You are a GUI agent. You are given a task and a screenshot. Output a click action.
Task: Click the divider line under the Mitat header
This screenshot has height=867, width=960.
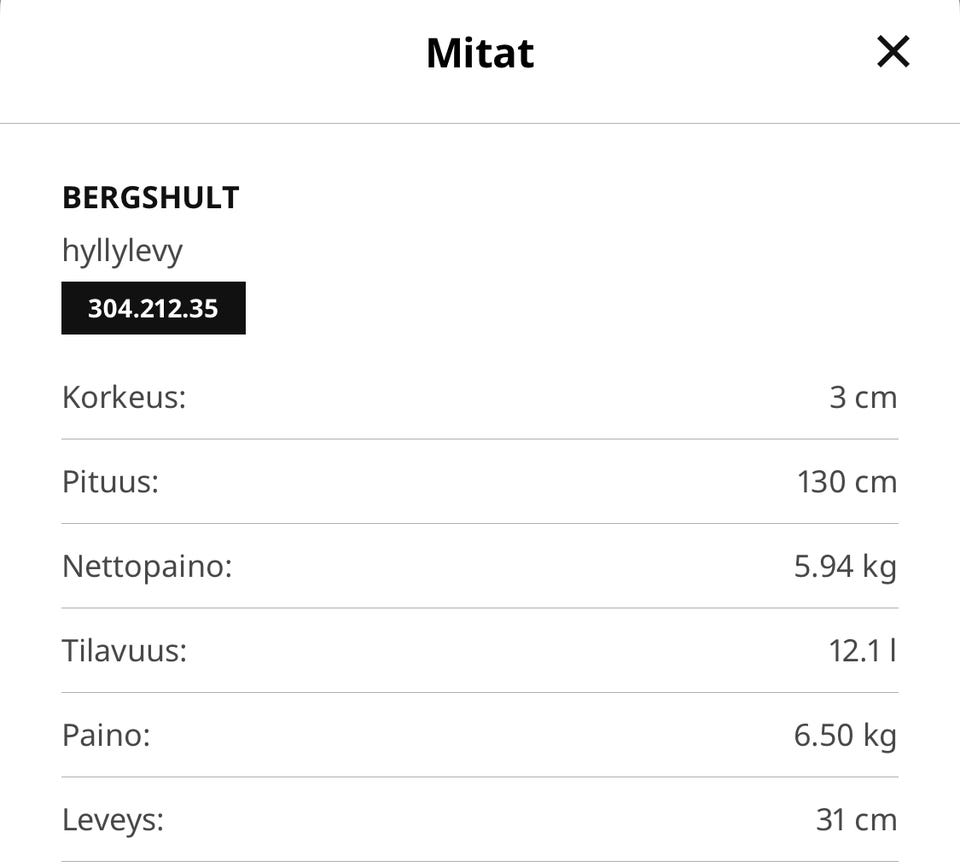pyautogui.click(x=480, y=123)
